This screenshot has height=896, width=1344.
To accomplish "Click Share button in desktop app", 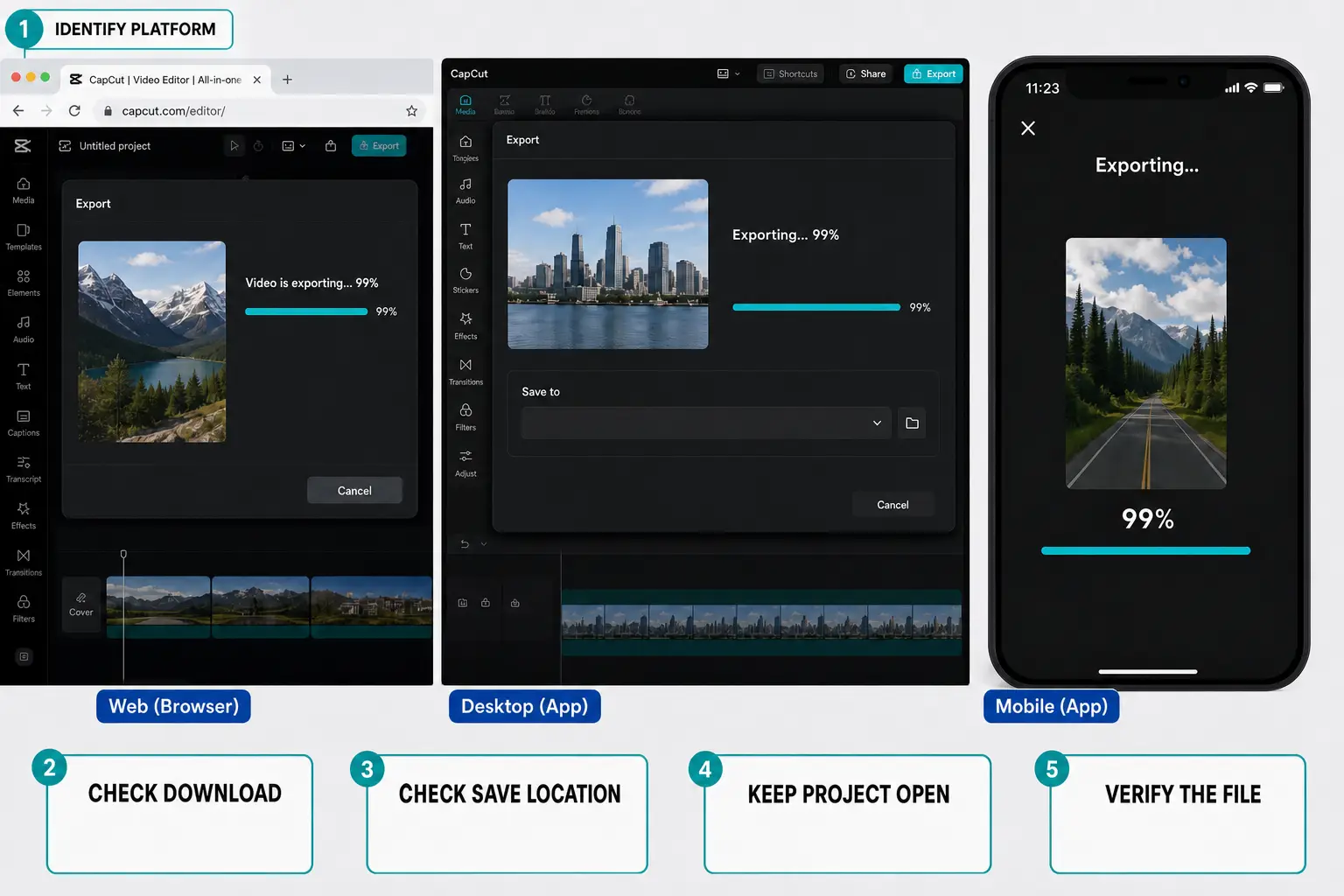I will (865, 73).
